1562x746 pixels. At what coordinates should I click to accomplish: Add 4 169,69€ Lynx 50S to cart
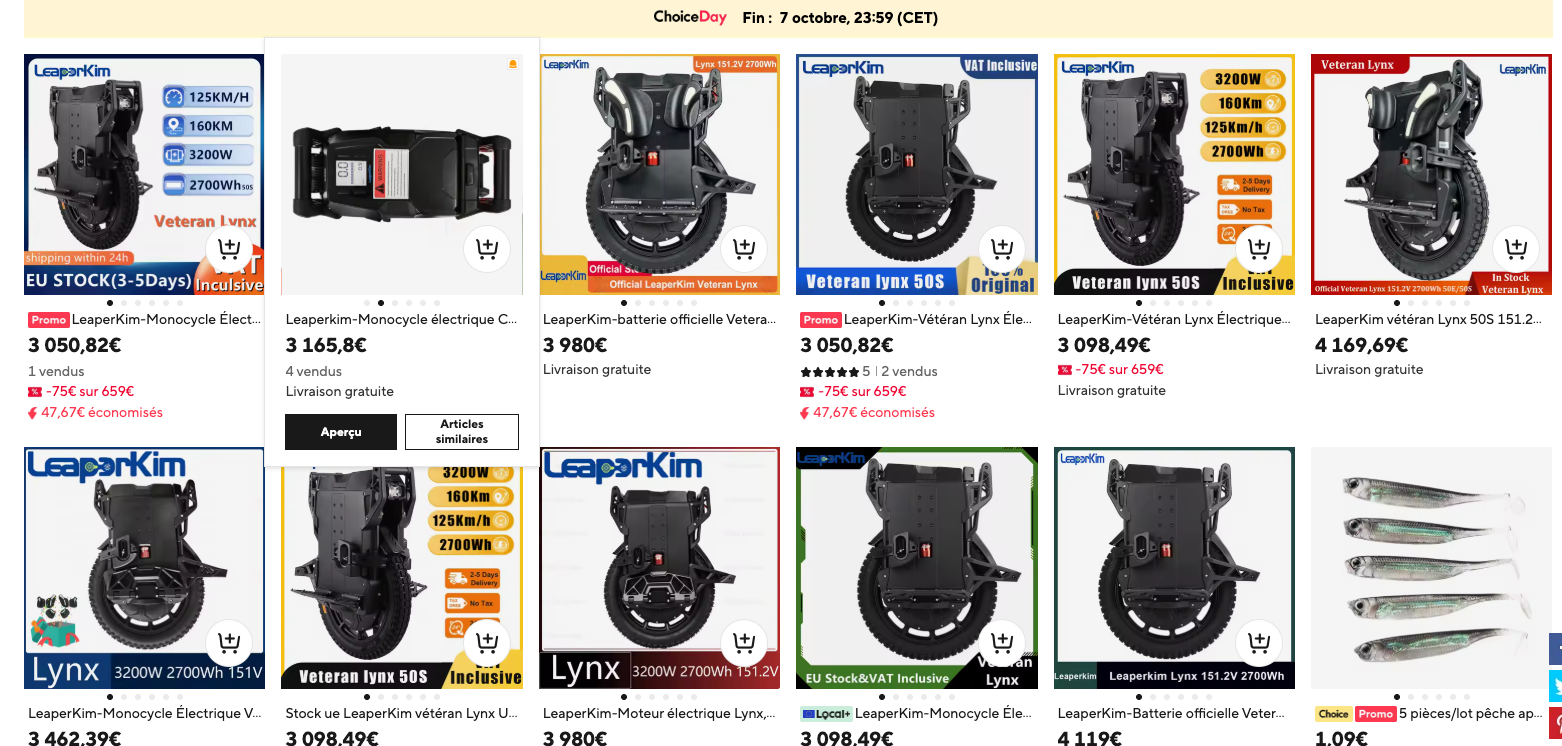1517,248
